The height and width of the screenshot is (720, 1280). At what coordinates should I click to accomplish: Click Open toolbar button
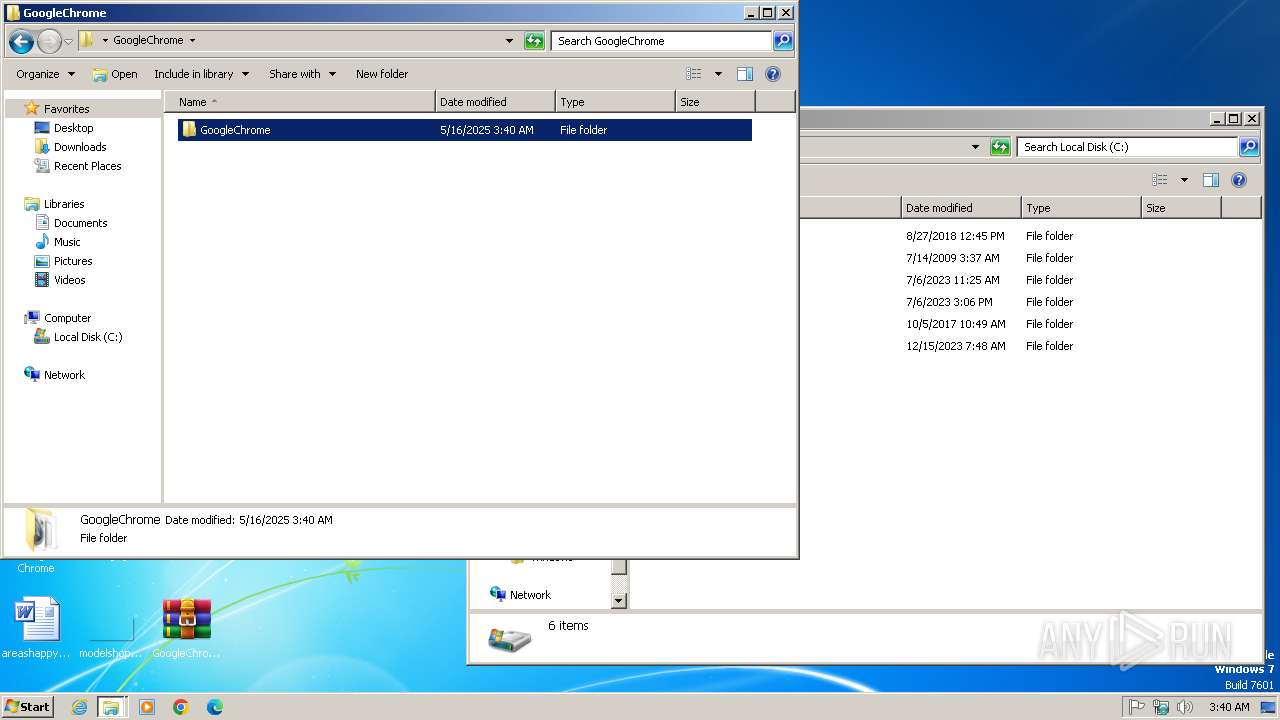coord(115,74)
